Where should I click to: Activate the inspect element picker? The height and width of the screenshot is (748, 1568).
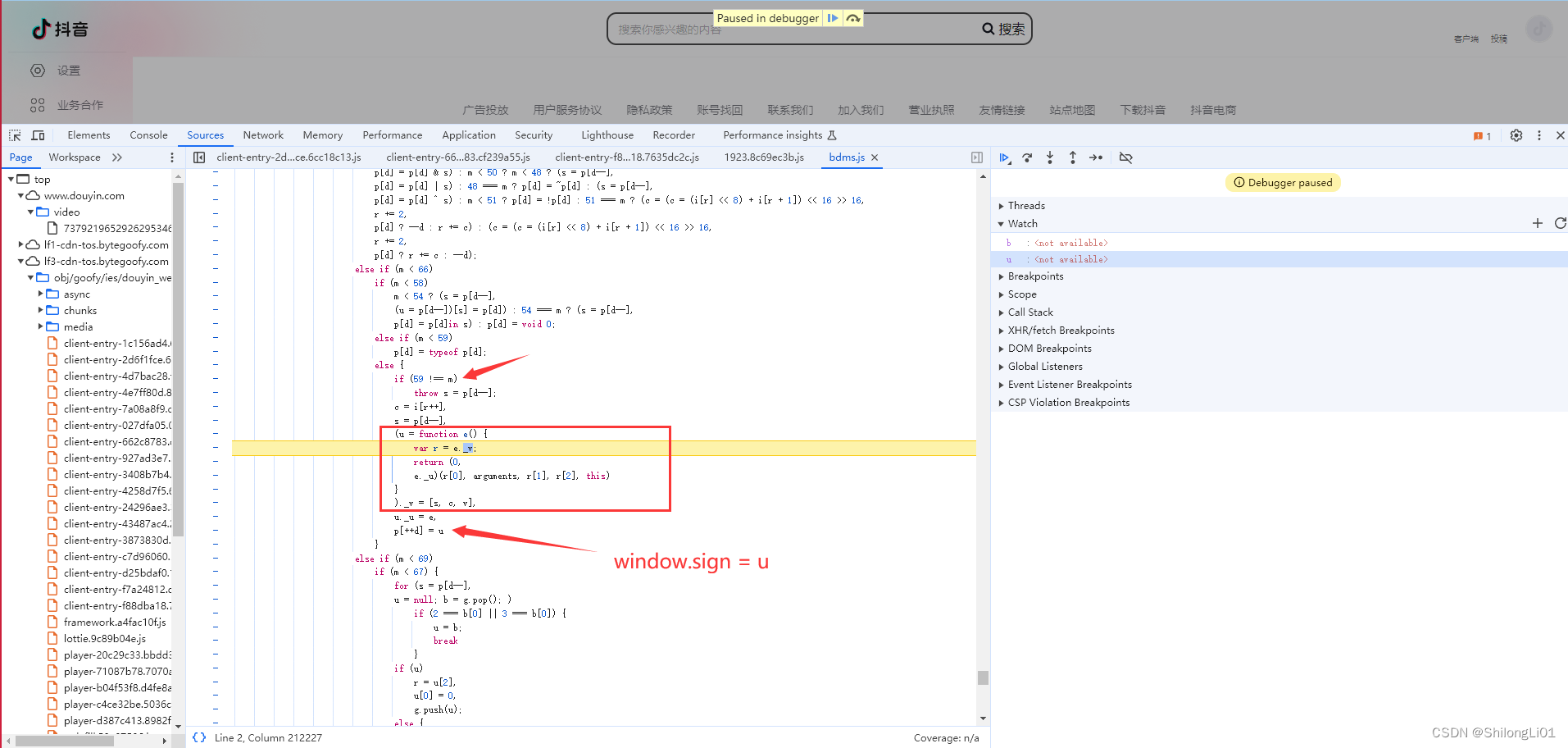[x=15, y=135]
